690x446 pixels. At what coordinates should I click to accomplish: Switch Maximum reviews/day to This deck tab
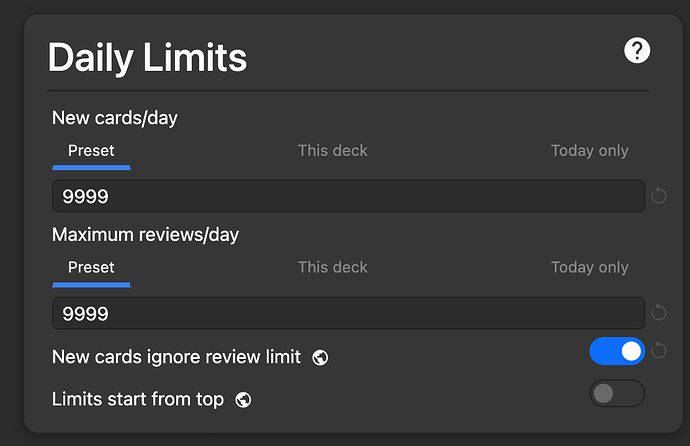[x=333, y=268]
